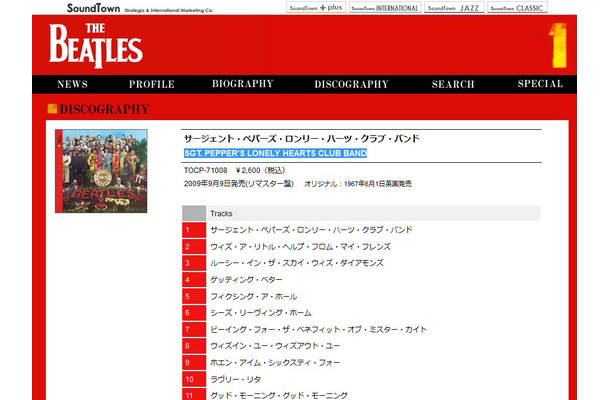Open the SEARCH menu
The width and height of the screenshot is (610, 400).
click(453, 84)
